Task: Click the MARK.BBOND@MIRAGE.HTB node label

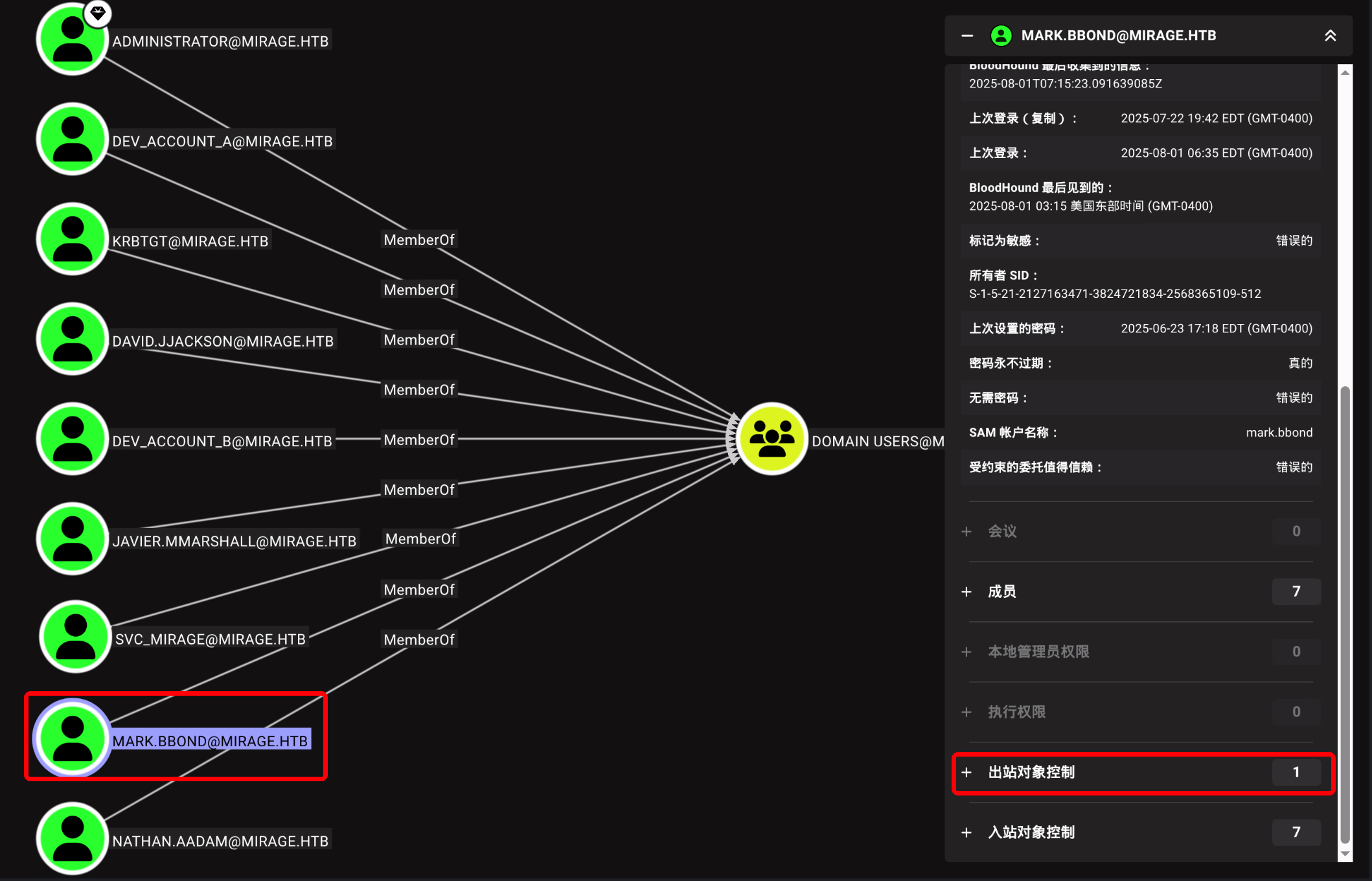Action: pyautogui.click(x=210, y=740)
